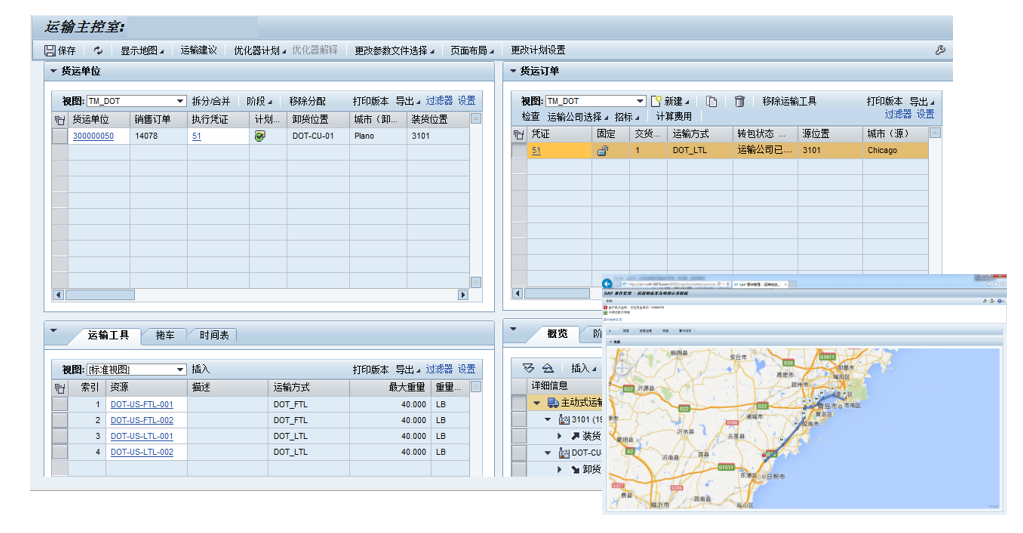Click the select-all icon in 货运单位 table header
1023x533 pixels.
click(59, 119)
